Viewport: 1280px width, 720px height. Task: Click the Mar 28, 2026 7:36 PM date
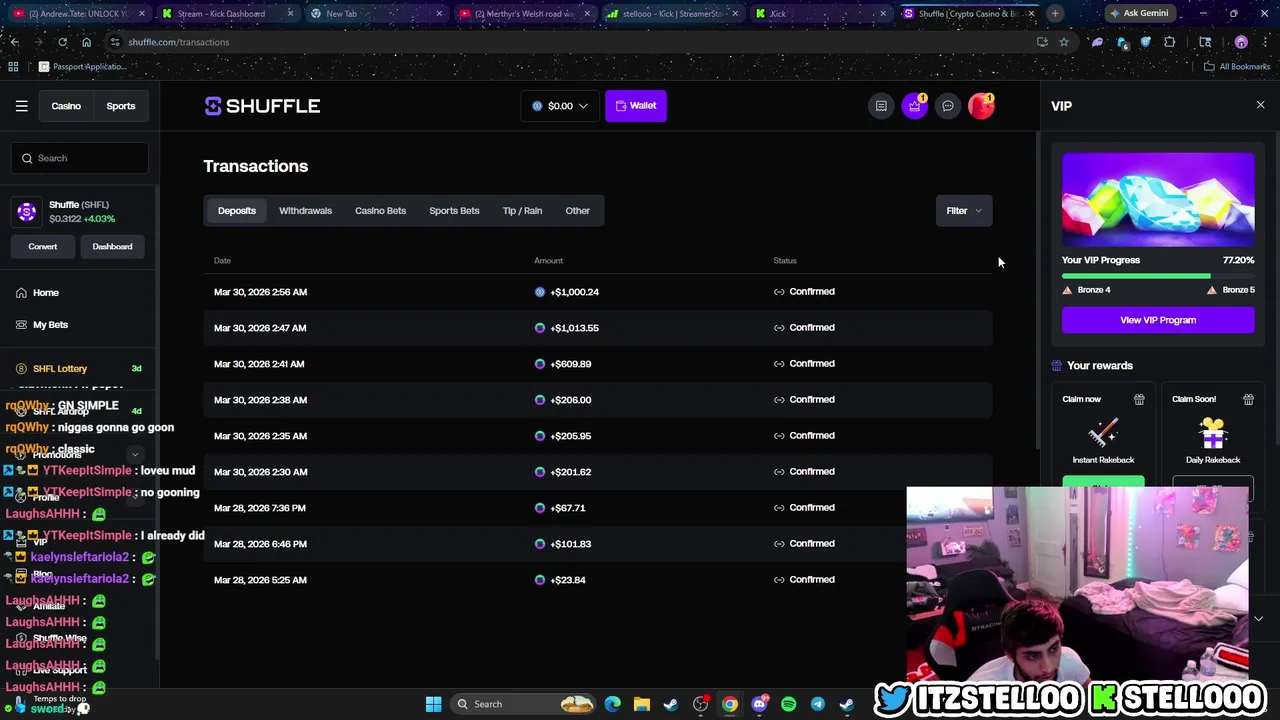260,508
